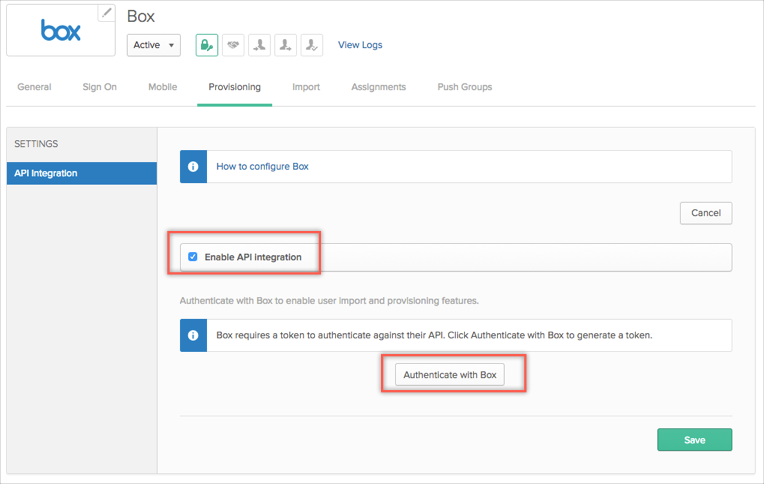Click the pencil edit logo icon
The image size is (764, 484).
(x=106, y=13)
